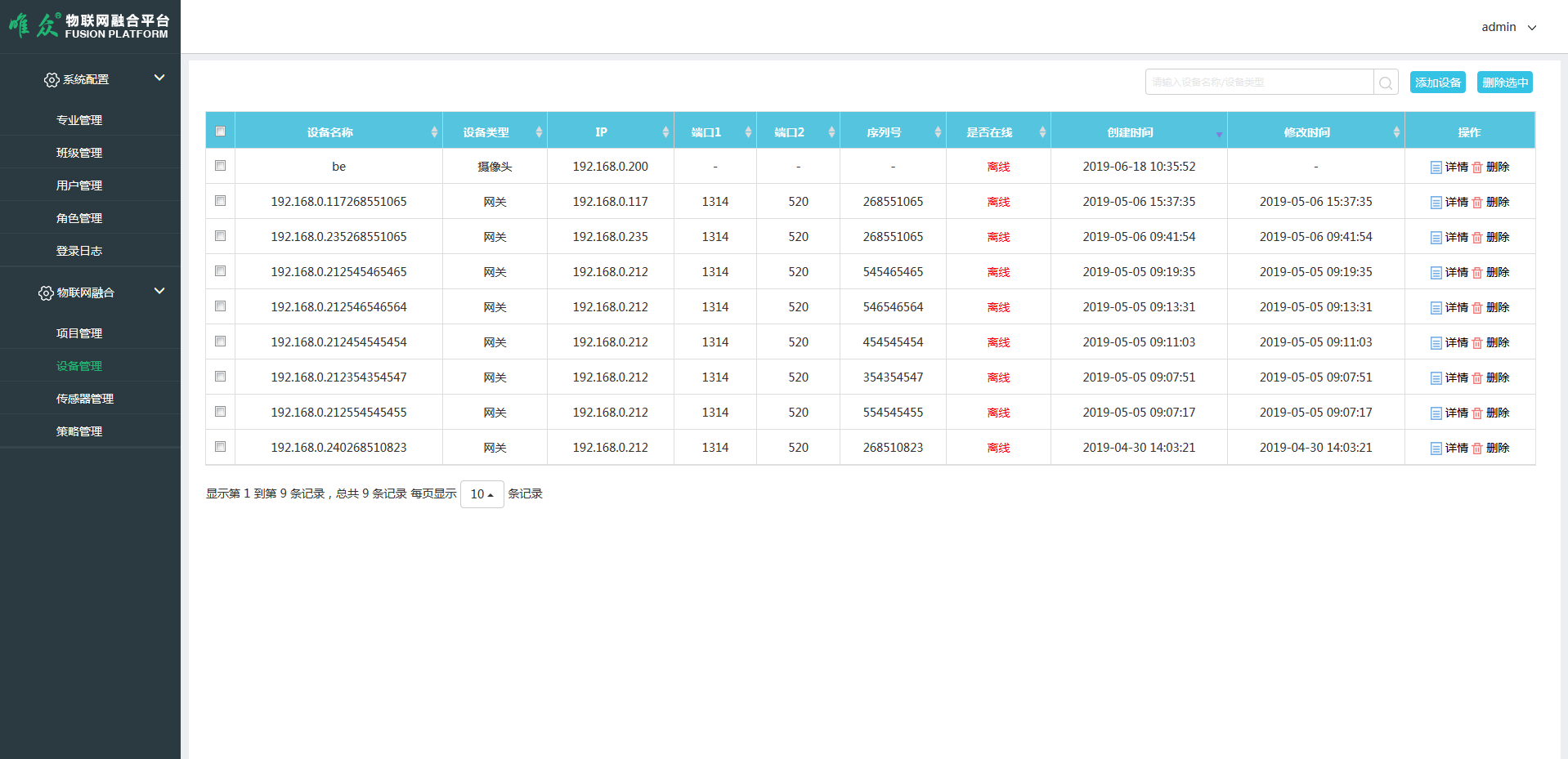The image size is (1568, 759).
Task: Delete device 192.168.0.235268551065
Action: 1491,237
